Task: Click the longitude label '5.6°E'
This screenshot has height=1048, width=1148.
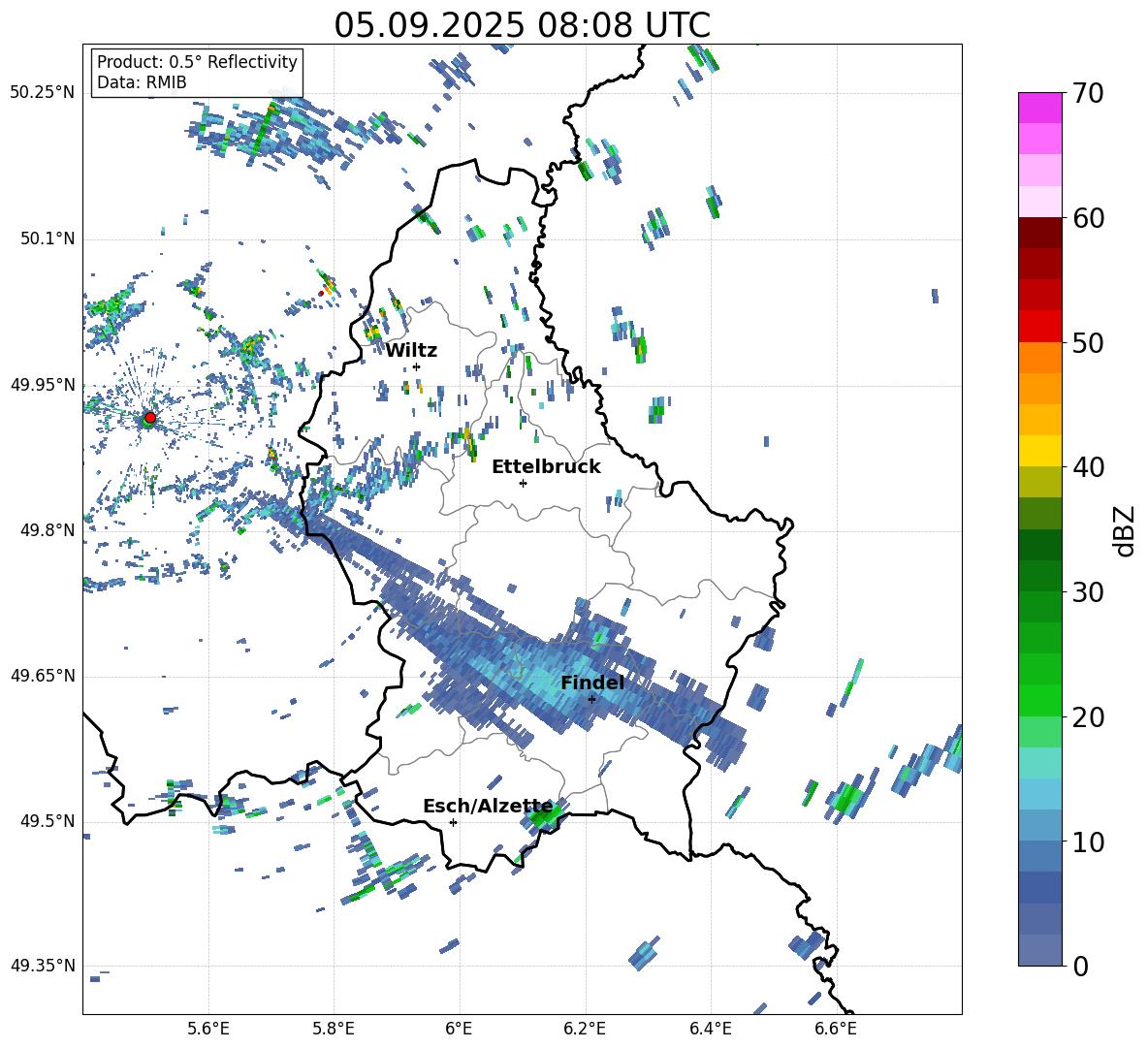Action: pyautogui.click(x=208, y=1029)
